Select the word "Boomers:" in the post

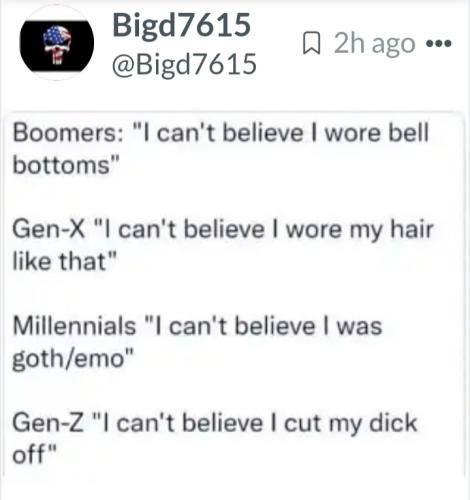(x=68, y=133)
